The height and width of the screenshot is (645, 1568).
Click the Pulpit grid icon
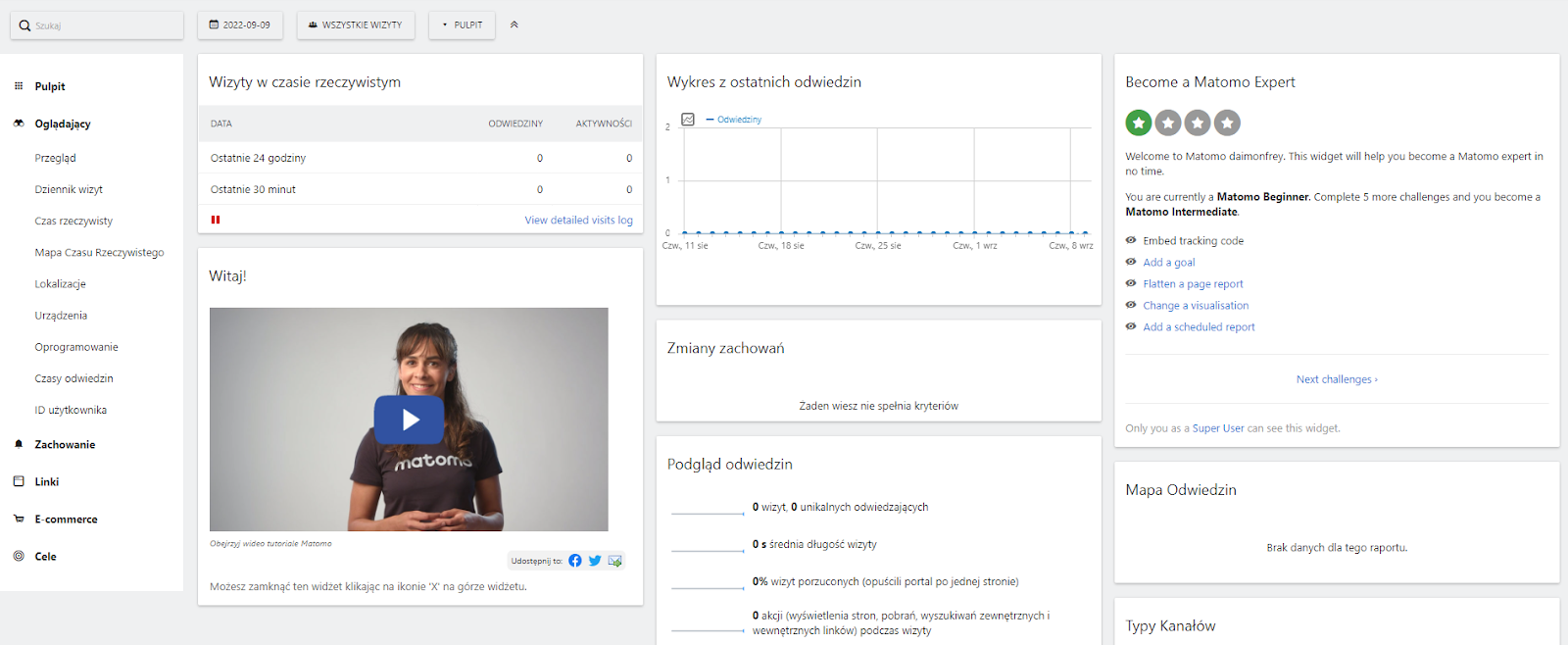pyautogui.click(x=19, y=86)
